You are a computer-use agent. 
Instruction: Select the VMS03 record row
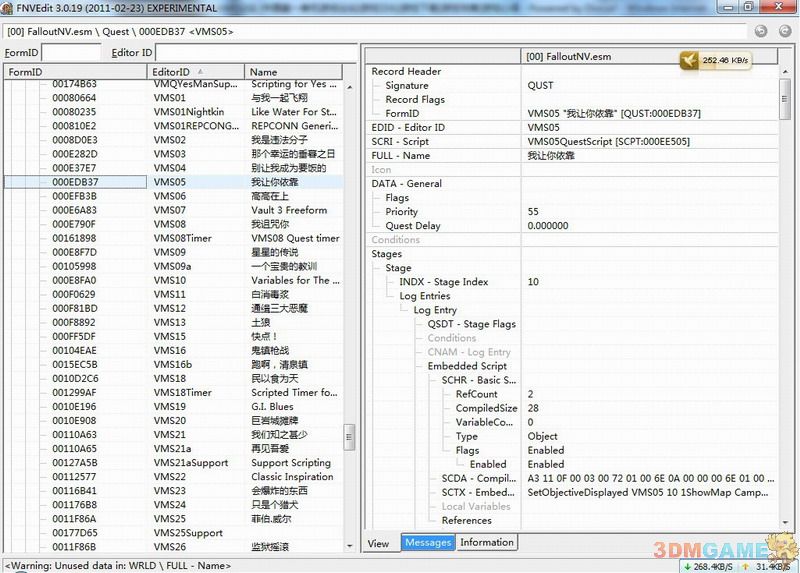point(173,154)
